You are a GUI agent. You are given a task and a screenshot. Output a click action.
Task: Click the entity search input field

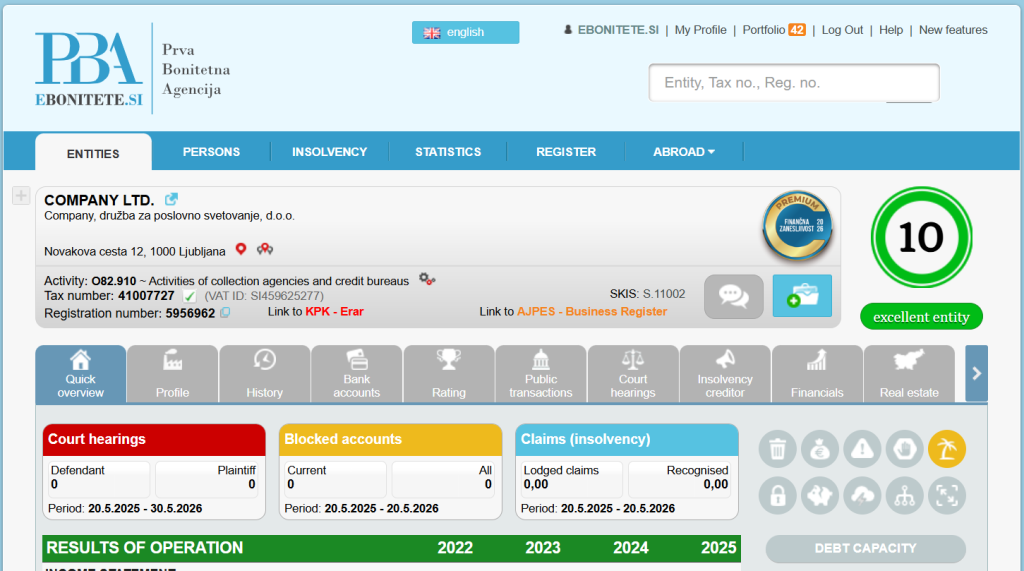tap(793, 82)
